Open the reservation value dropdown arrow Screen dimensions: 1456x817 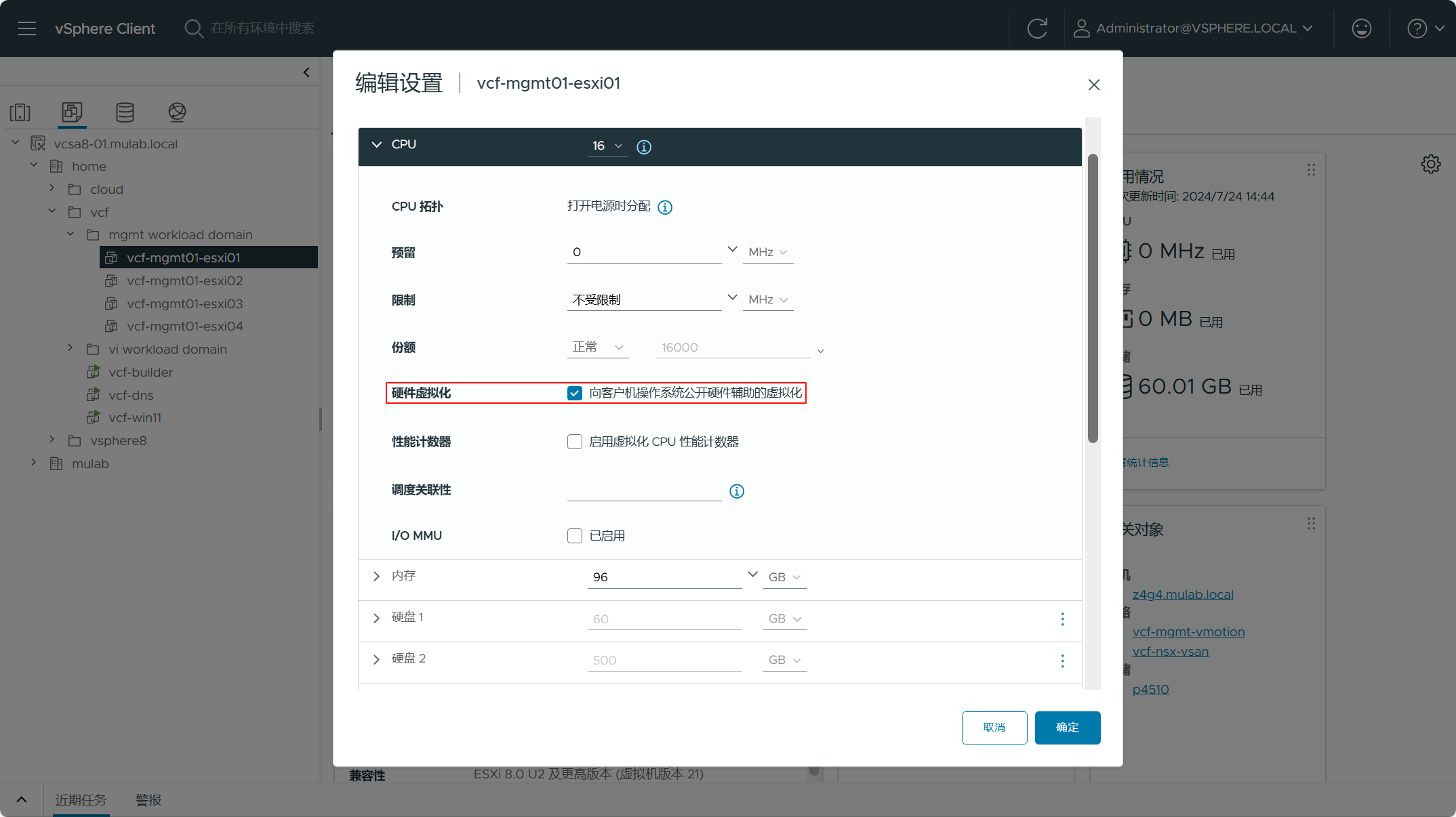tap(732, 249)
